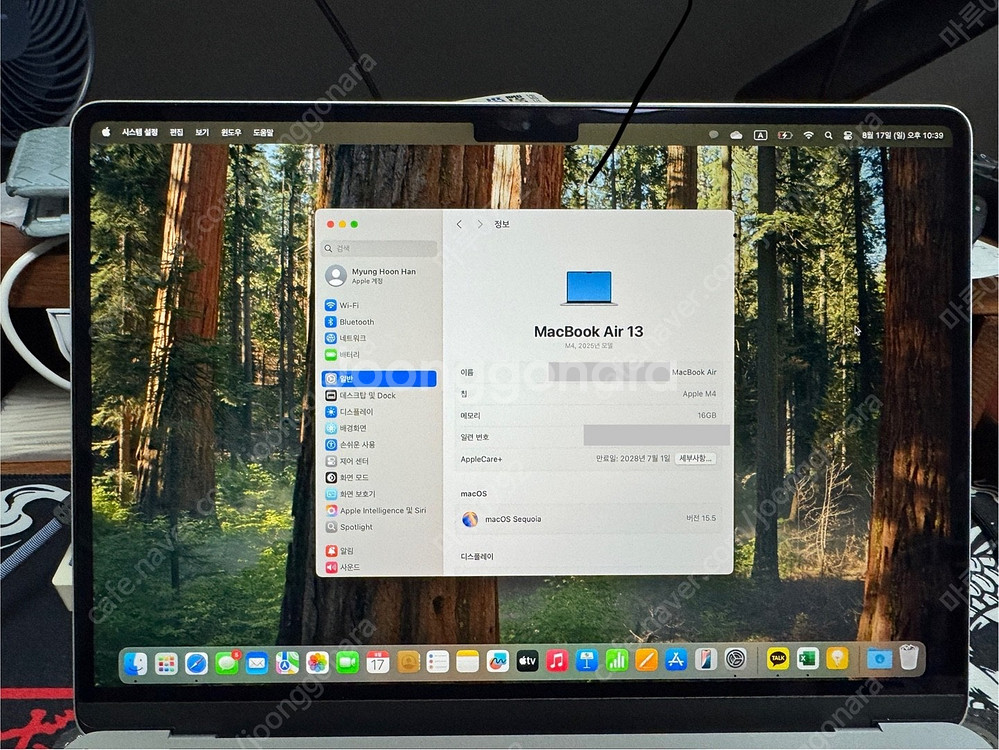The image size is (999, 750).
Task: Open Keynote from the Dock
Action: pyautogui.click(x=587, y=661)
